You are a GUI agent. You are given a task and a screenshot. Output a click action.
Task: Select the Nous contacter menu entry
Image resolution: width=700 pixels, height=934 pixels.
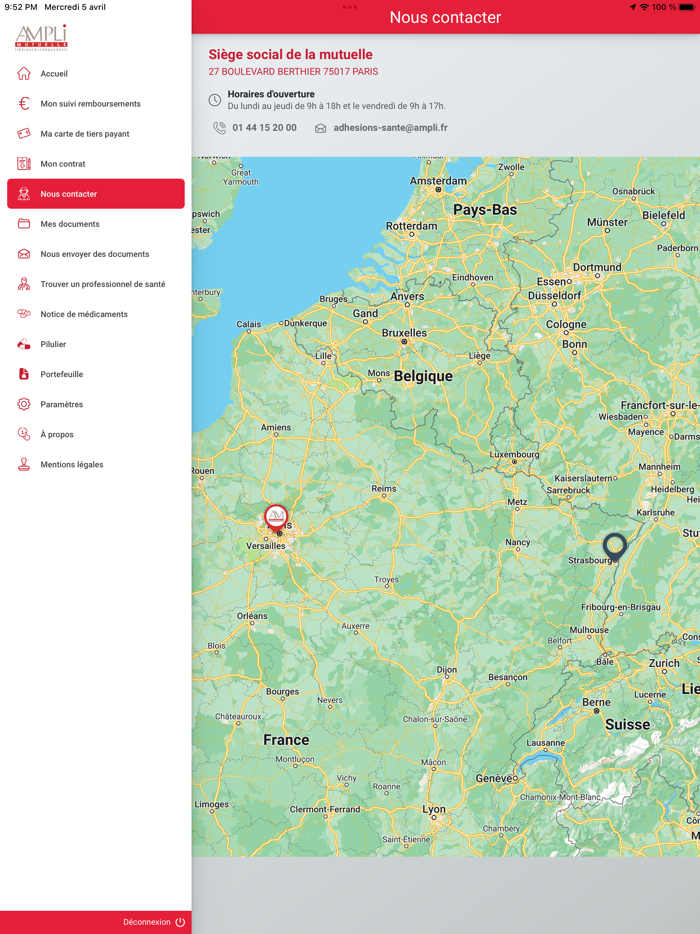pos(96,194)
